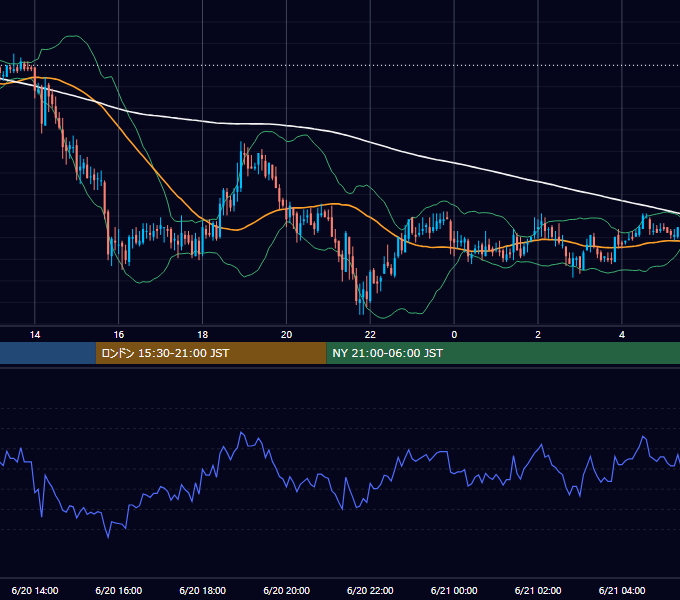Click the 6/20 16:00 time label
680x600 pixels.
point(118,590)
